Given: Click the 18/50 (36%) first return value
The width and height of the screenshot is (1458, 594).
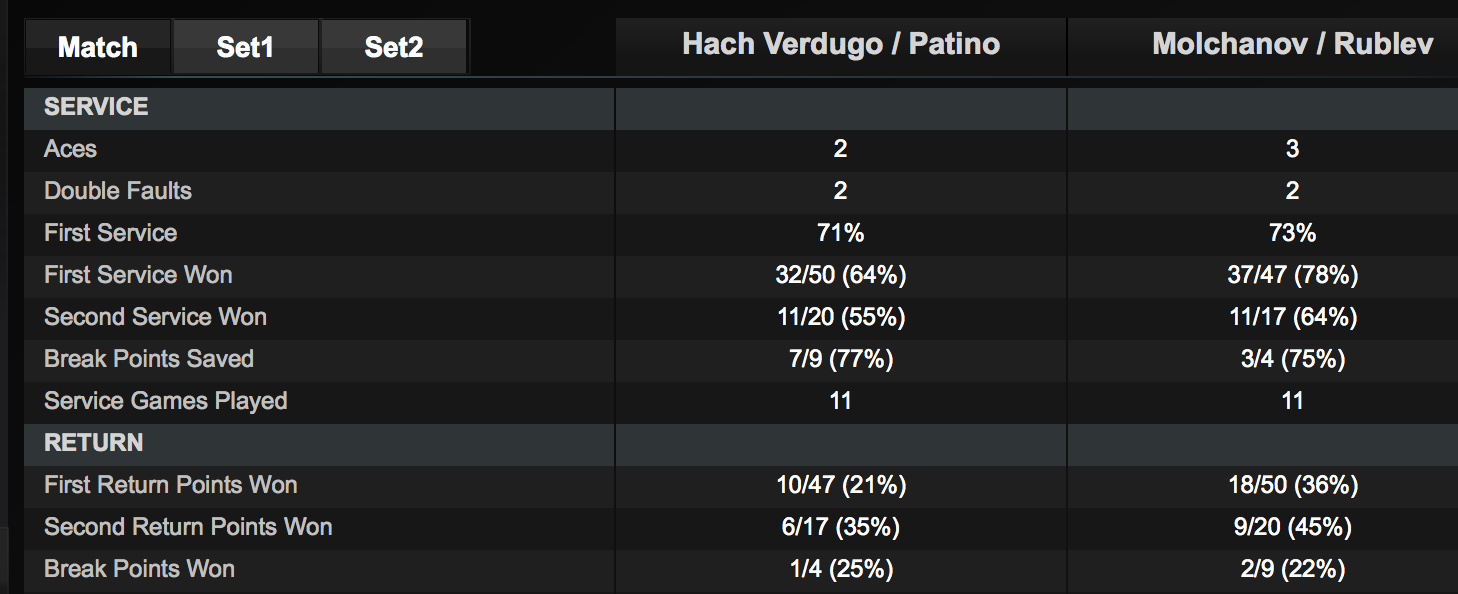Looking at the screenshot, I should pyautogui.click(x=1292, y=485).
